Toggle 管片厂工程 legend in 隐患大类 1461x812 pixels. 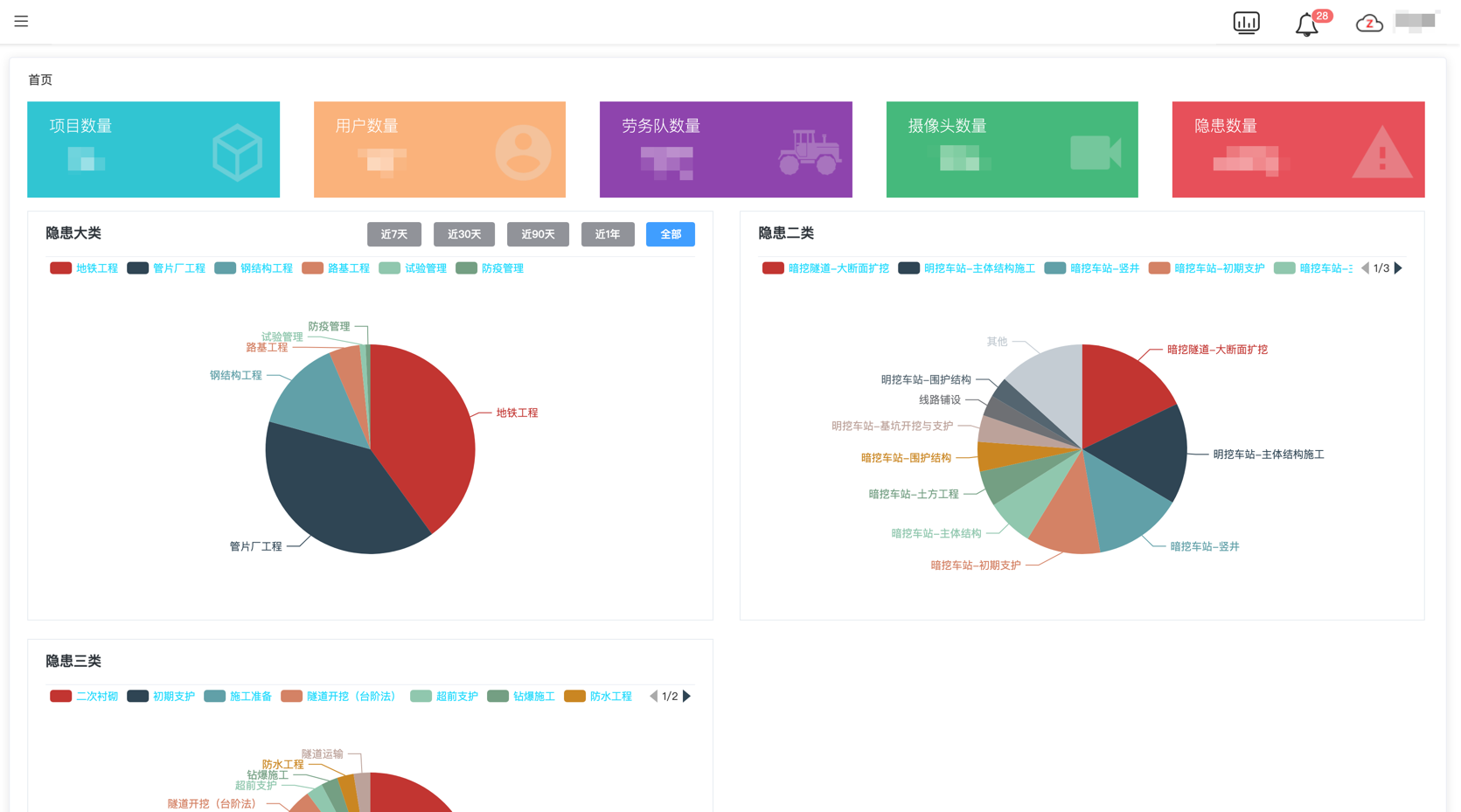click(x=166, y=268)
